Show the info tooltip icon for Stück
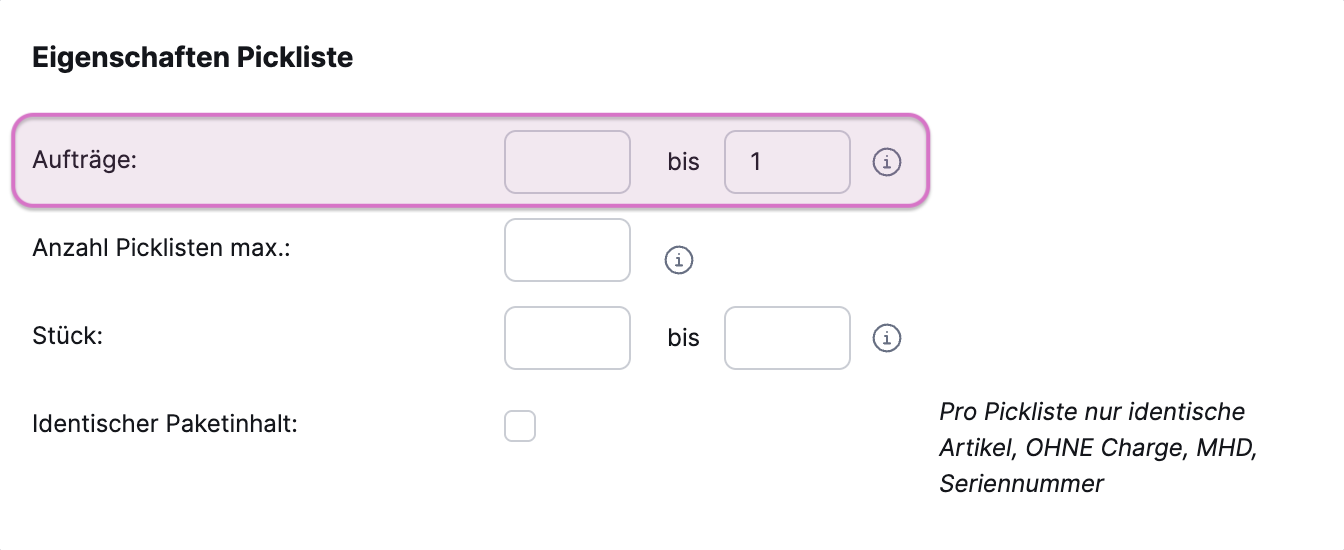Image resolution: width=1344 pixels, height=550 pixels. point(887,339)
